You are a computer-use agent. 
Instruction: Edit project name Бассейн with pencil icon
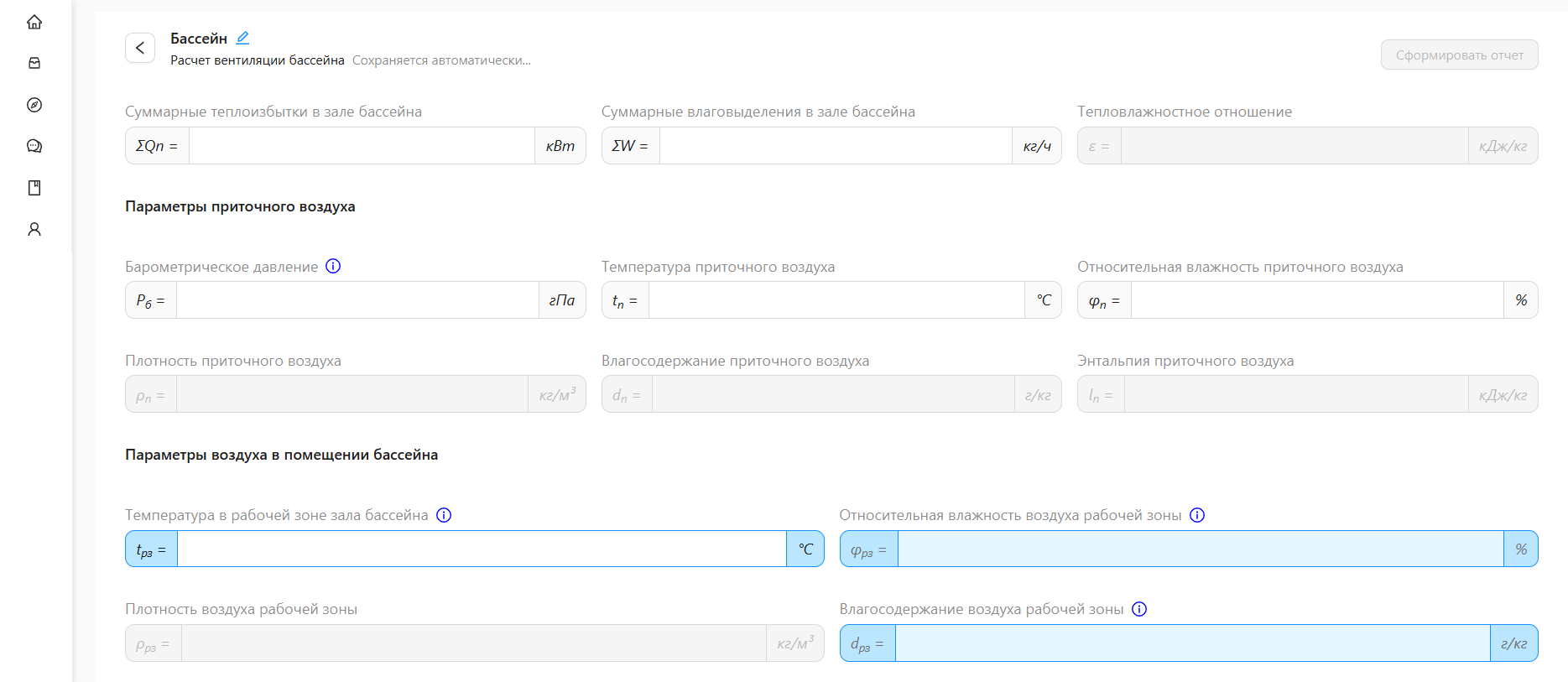click(x=242, y=38)
